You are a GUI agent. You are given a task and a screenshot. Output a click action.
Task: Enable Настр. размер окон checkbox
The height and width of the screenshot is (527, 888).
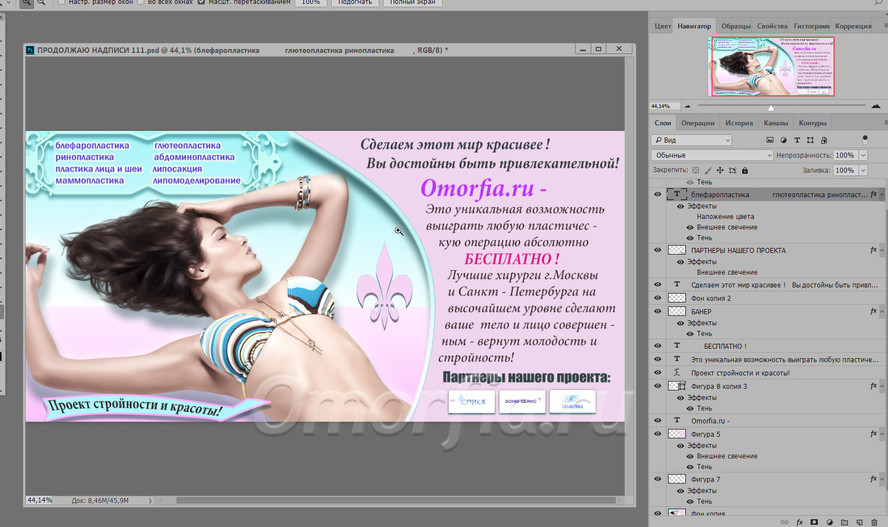61,2
